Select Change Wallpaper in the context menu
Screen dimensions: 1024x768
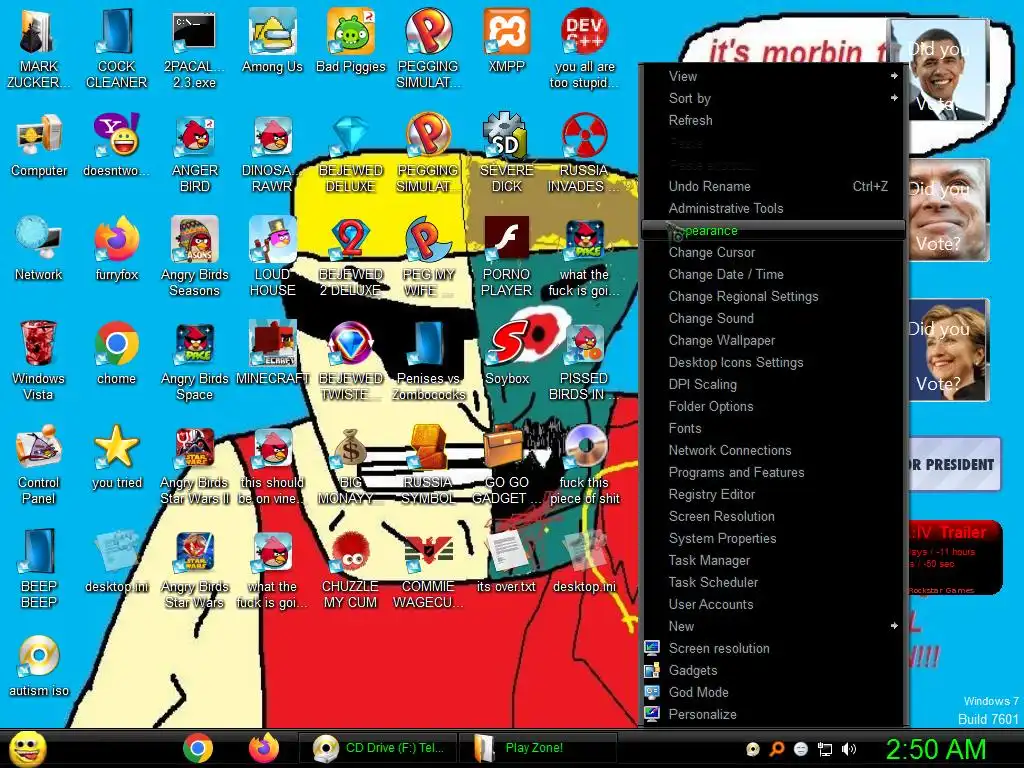click(x=774, y=340)
